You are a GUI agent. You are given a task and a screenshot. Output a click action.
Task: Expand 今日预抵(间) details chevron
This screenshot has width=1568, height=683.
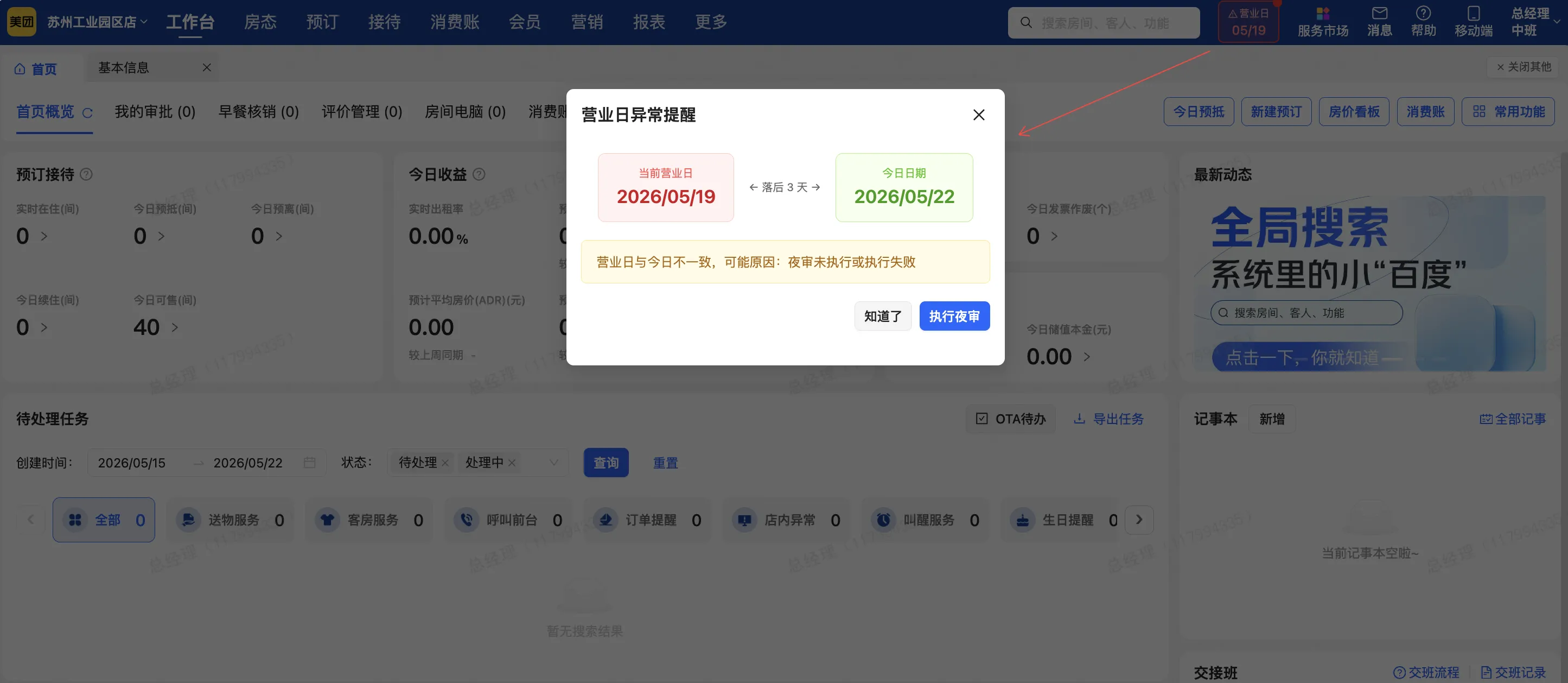coord(161,236)
